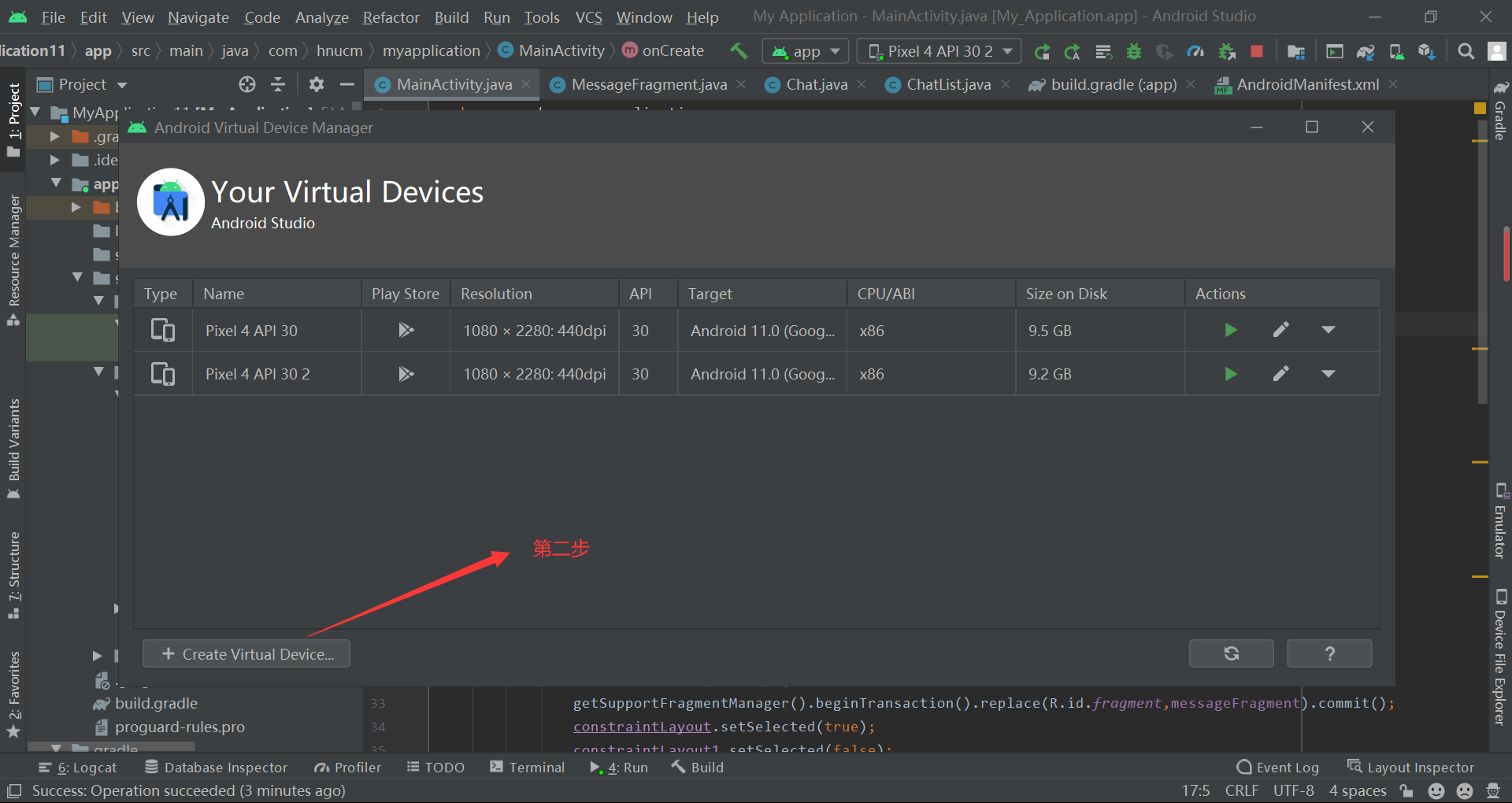Click the Profile app gauge icon
Screen dimensions: 1512x803
tap(1195, 52)
